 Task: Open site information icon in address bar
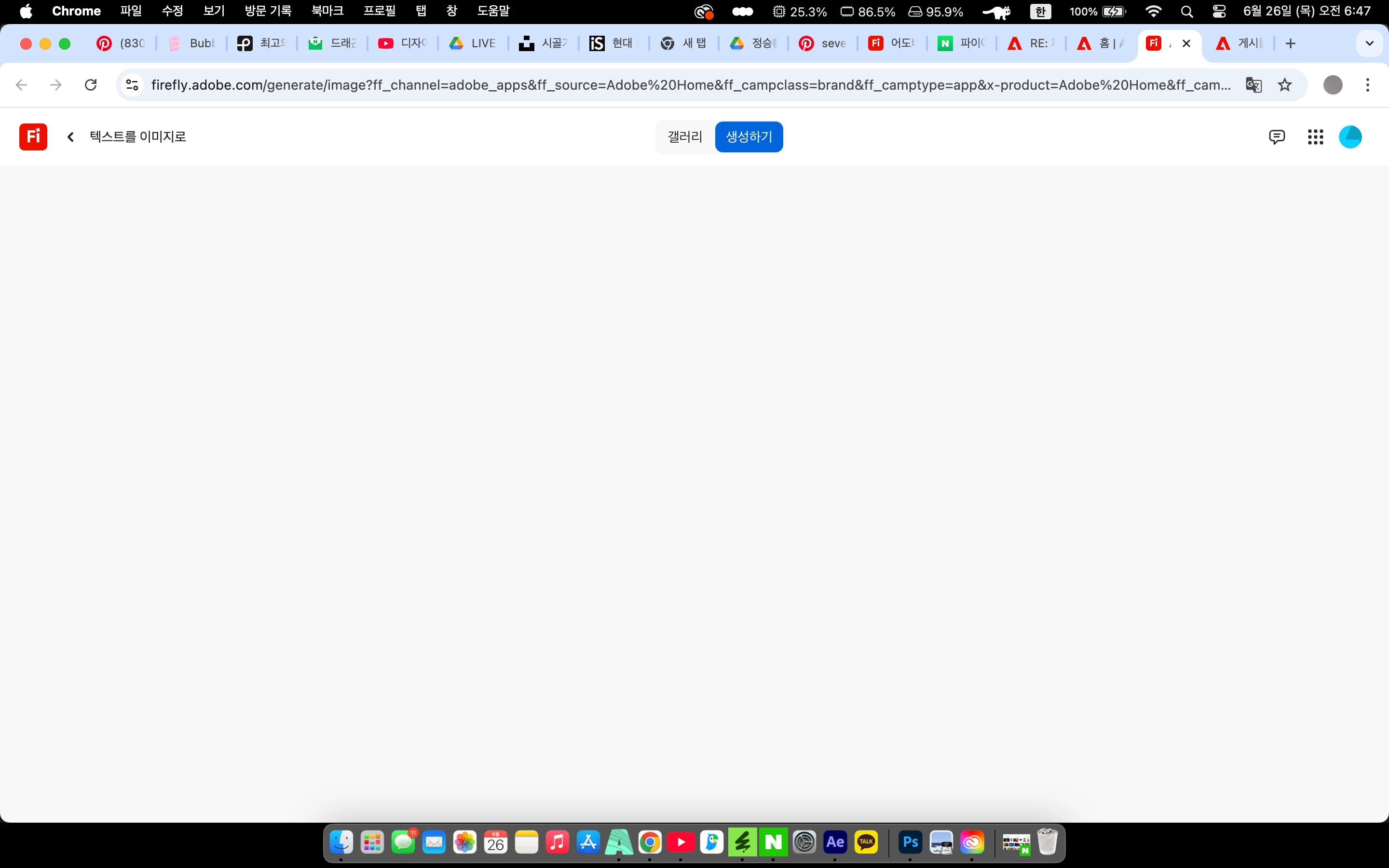[x=133, y=85]
